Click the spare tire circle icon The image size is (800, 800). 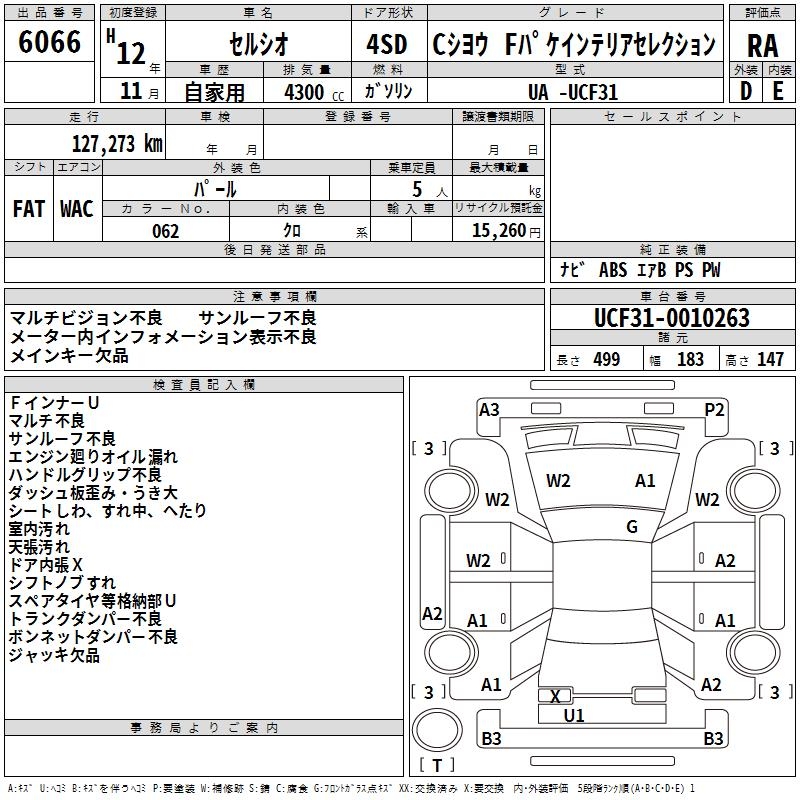(437, 730)
